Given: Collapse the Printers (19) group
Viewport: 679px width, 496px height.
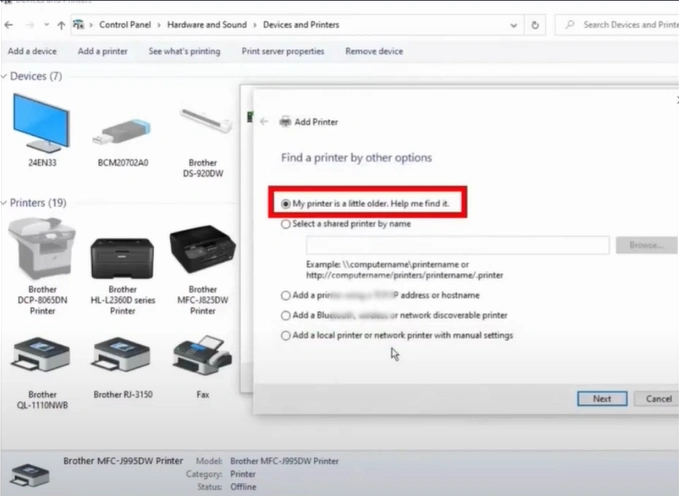Looking at the screenshot, I should pyautogui.click(x=5, y=203).
